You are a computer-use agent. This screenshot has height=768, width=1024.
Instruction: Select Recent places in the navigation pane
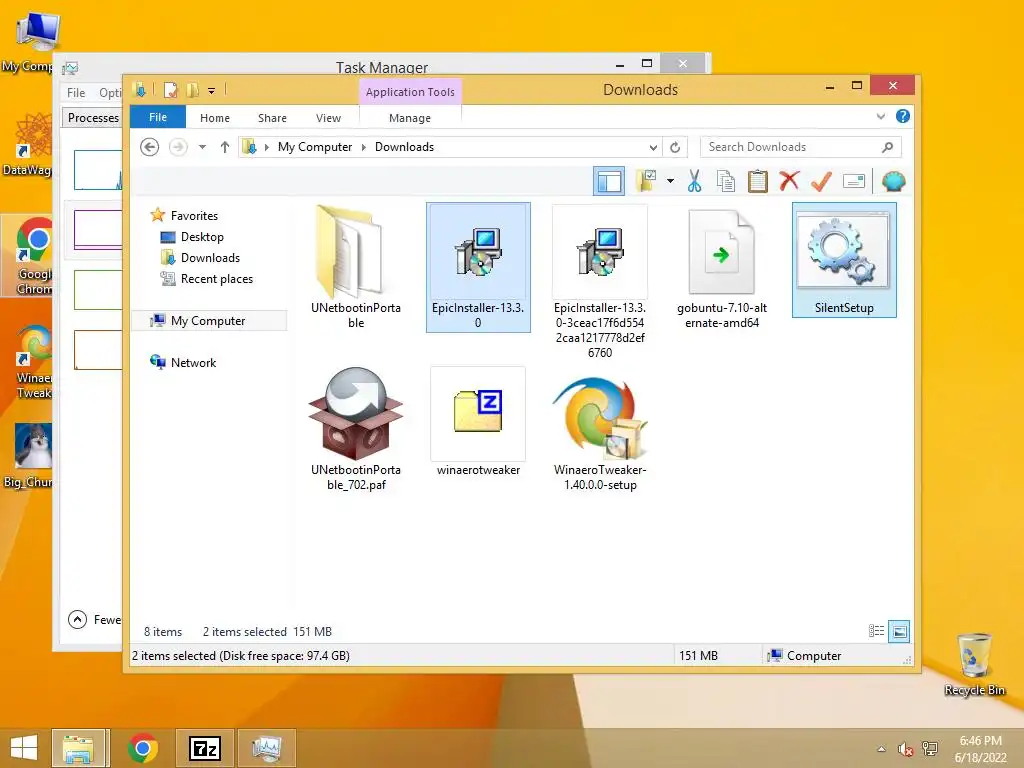tap(216, 279)
